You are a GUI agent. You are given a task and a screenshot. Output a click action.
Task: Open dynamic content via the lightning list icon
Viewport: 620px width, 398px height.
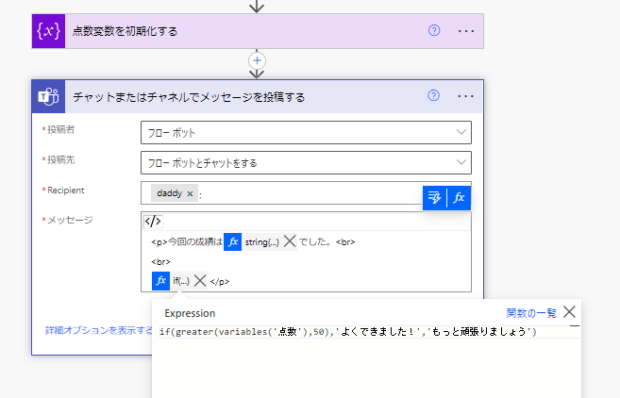coord(435,198)
